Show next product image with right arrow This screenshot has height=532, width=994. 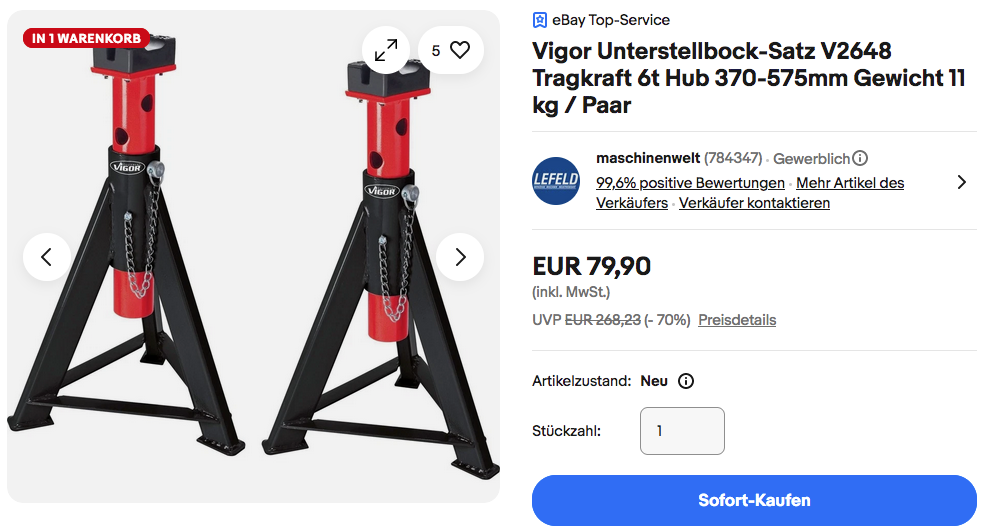pos(460,257)
